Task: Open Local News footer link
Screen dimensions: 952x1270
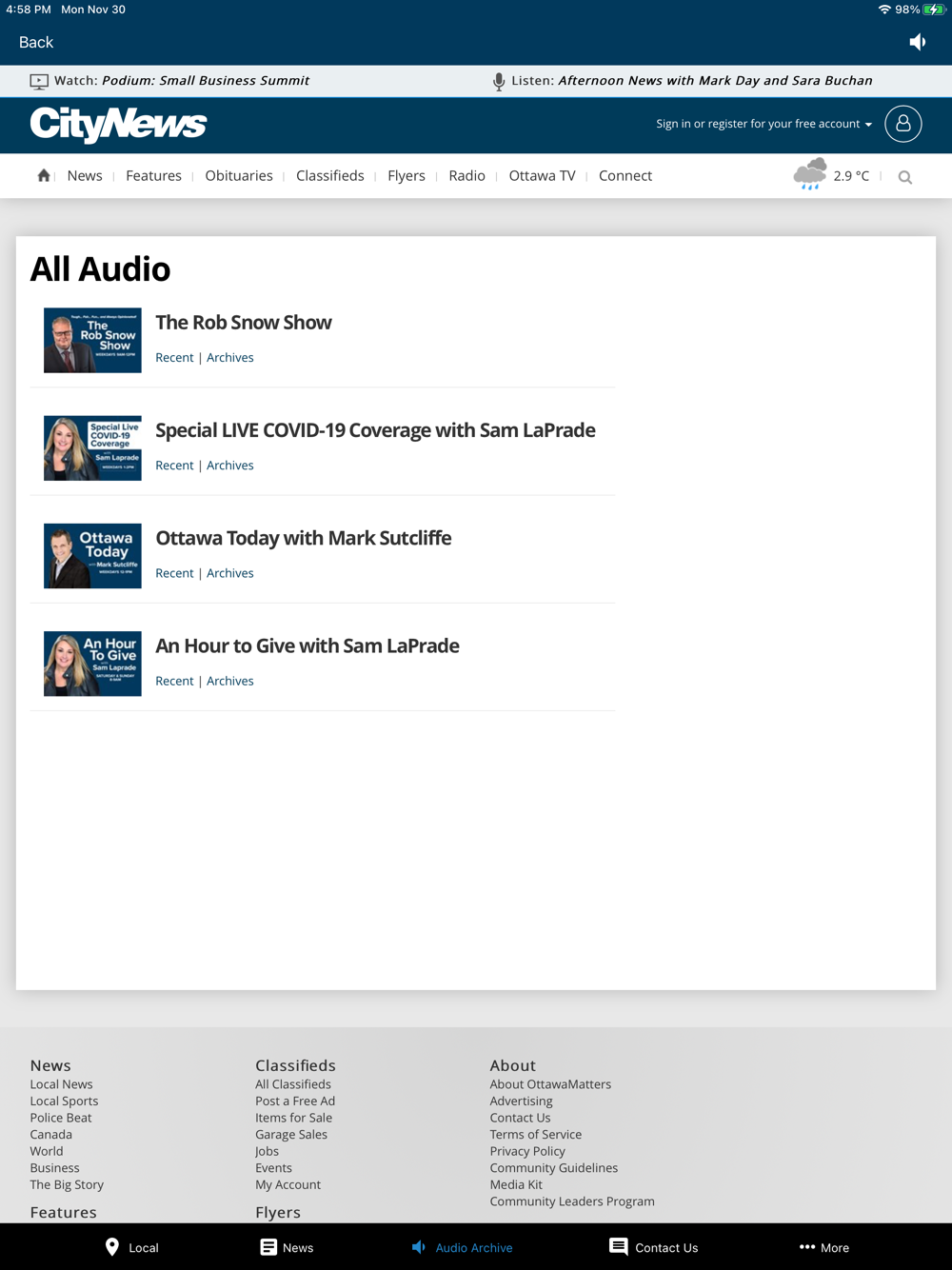Action: pyautogui.click(x=61, y=1084)
